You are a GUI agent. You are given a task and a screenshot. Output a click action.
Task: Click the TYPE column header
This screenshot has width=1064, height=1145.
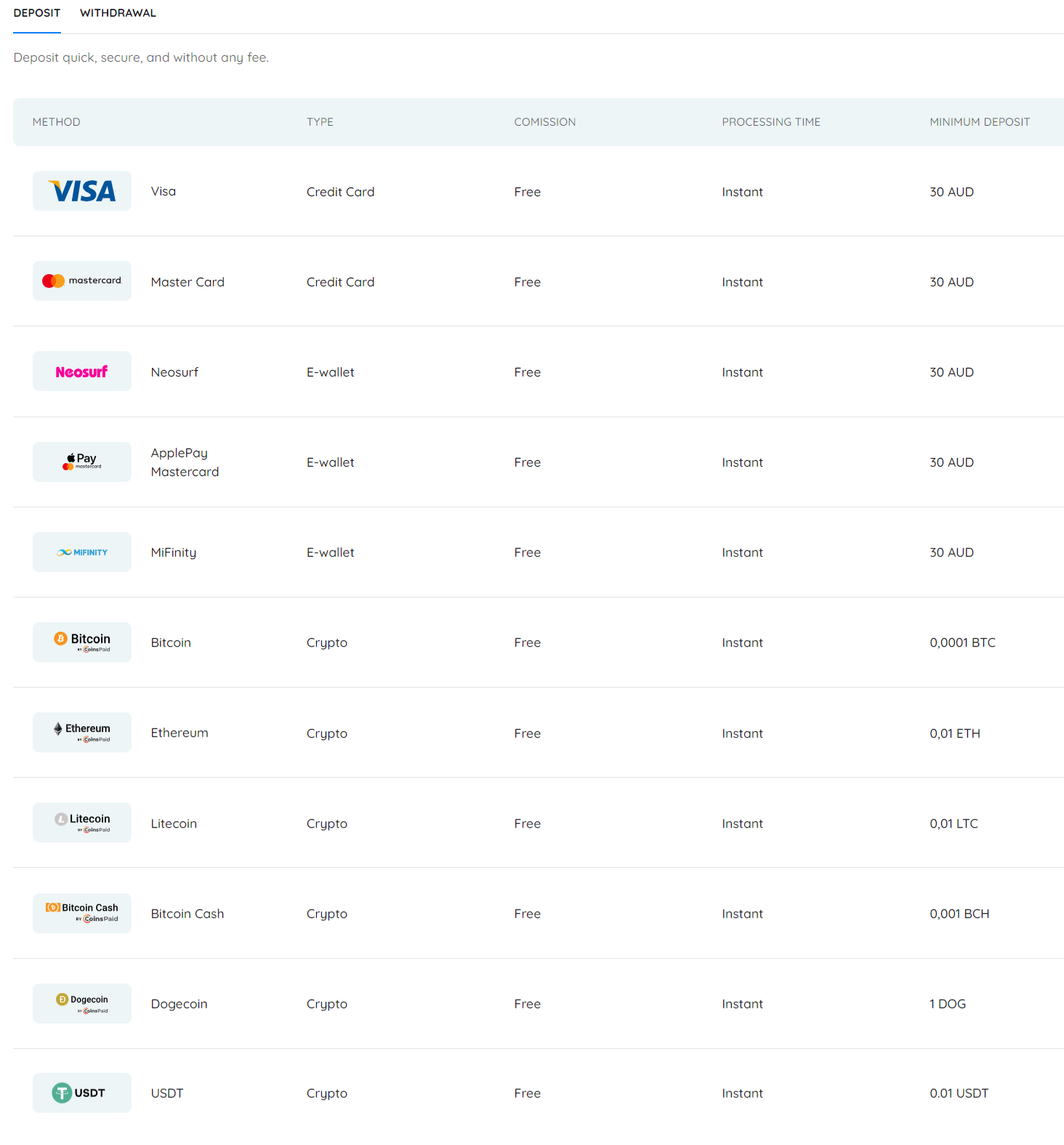coord(320,122)
